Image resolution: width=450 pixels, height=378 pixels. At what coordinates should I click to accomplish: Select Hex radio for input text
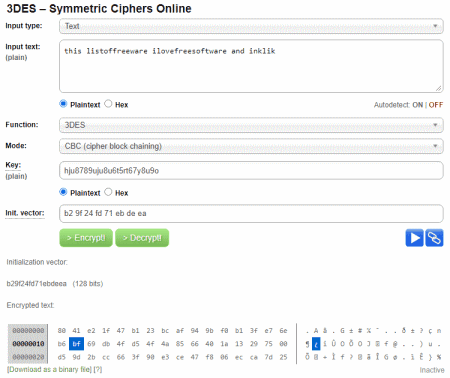point(108,104)
